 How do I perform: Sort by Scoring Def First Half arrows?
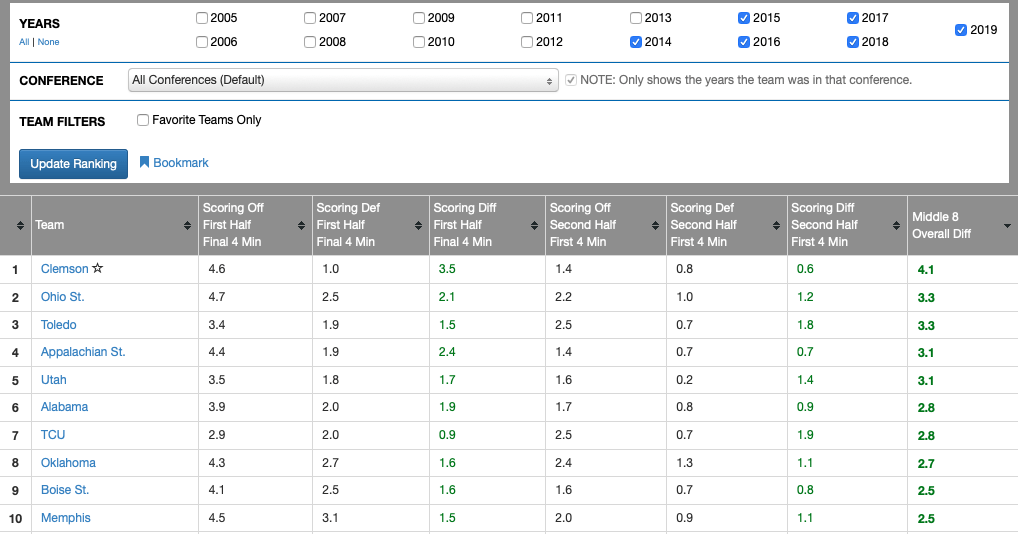click(x=418, y=225)
